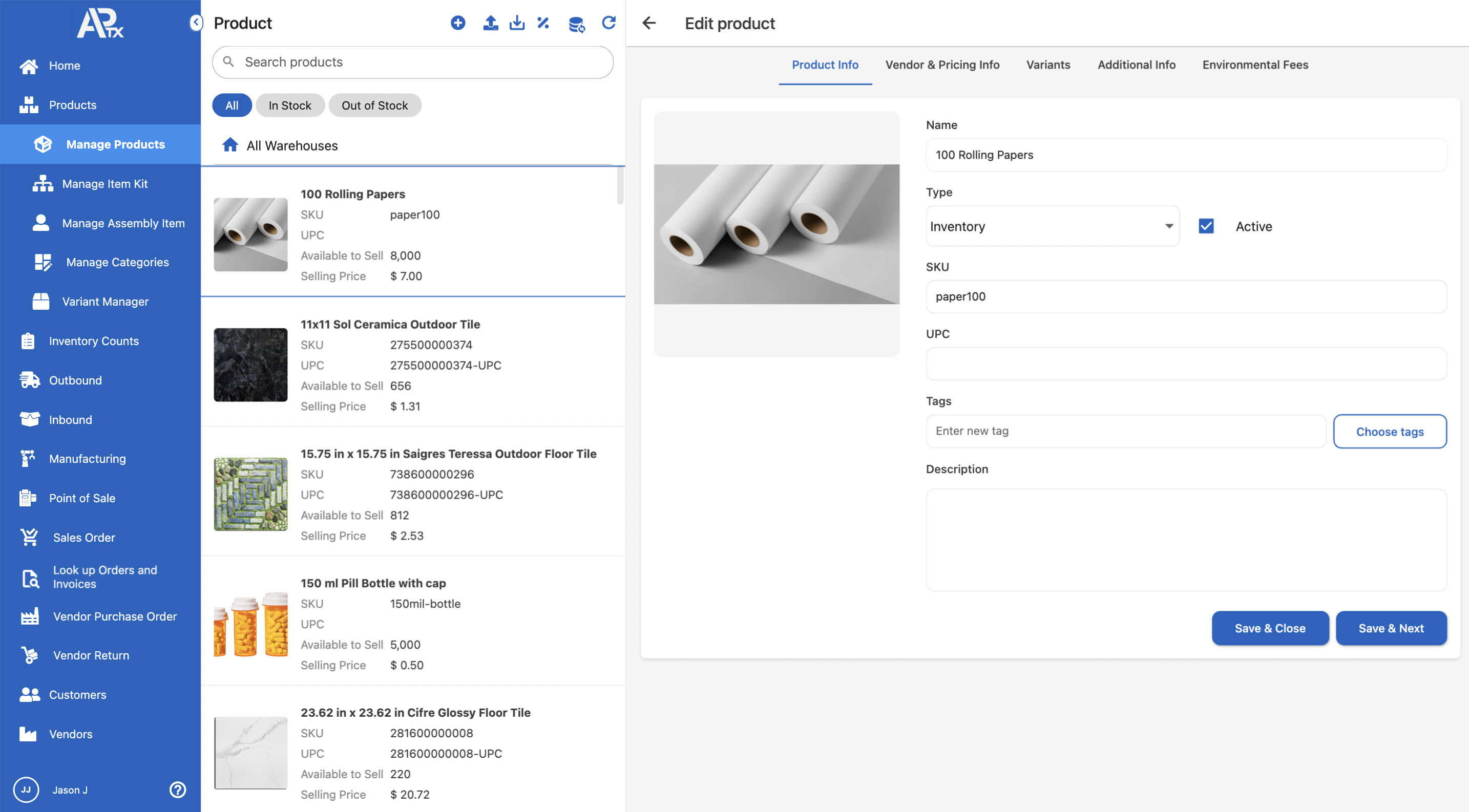Screen dimensions: 1469x812
Task: Uncheck the Active checkbox
Action: pyautogui.click(x=1206, y=226)
